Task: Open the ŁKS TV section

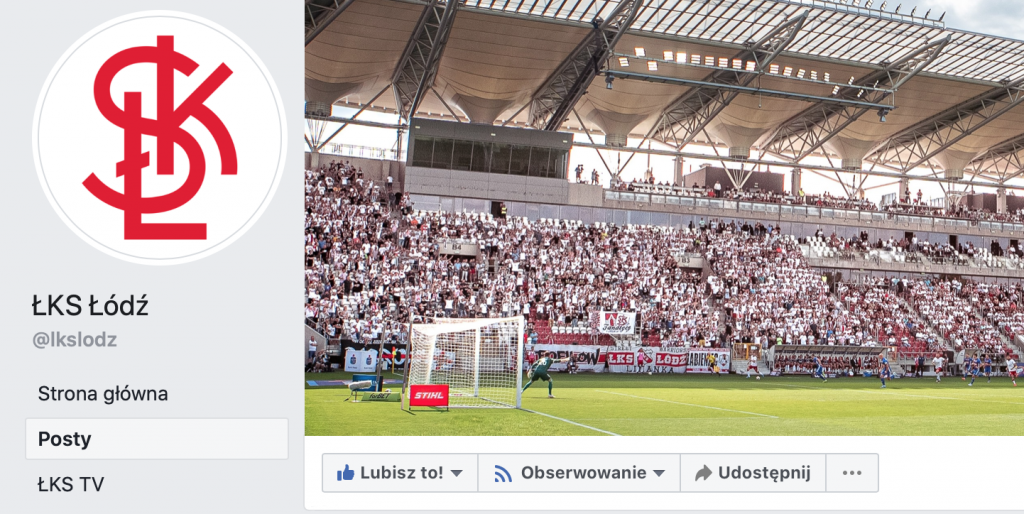Action: point(71,484)
